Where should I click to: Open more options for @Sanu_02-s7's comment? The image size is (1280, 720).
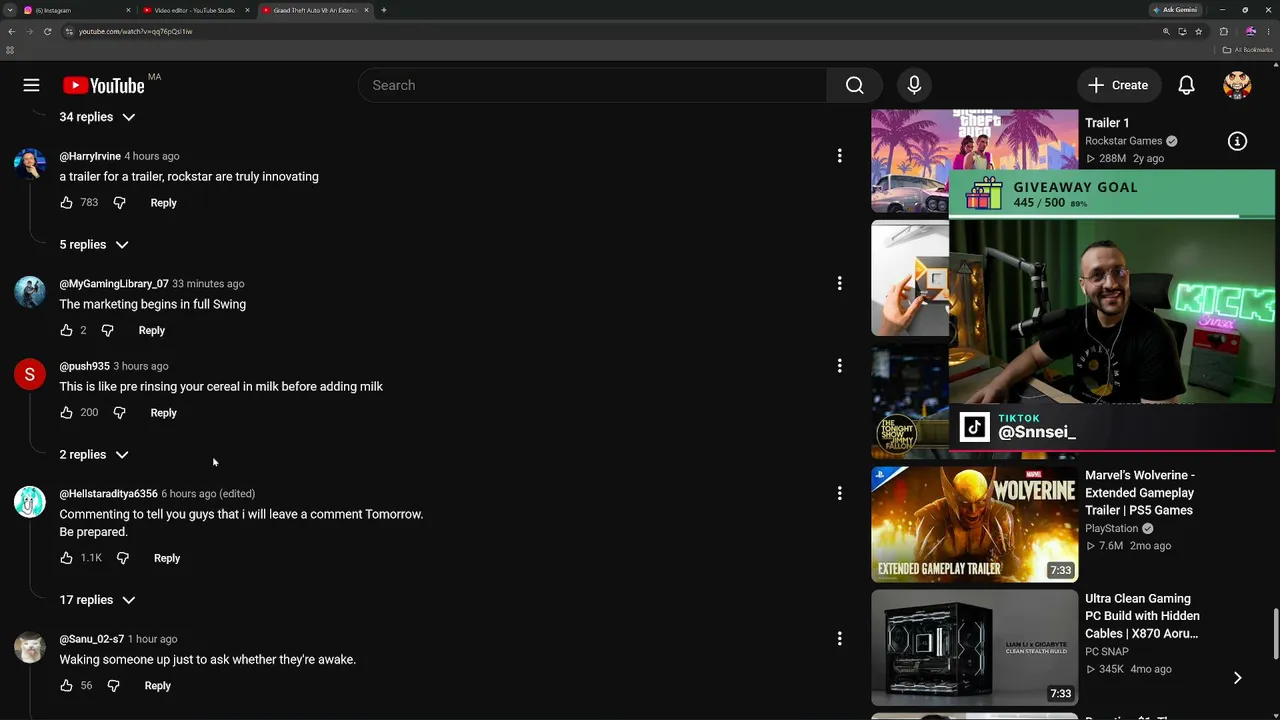pos(839,638)
